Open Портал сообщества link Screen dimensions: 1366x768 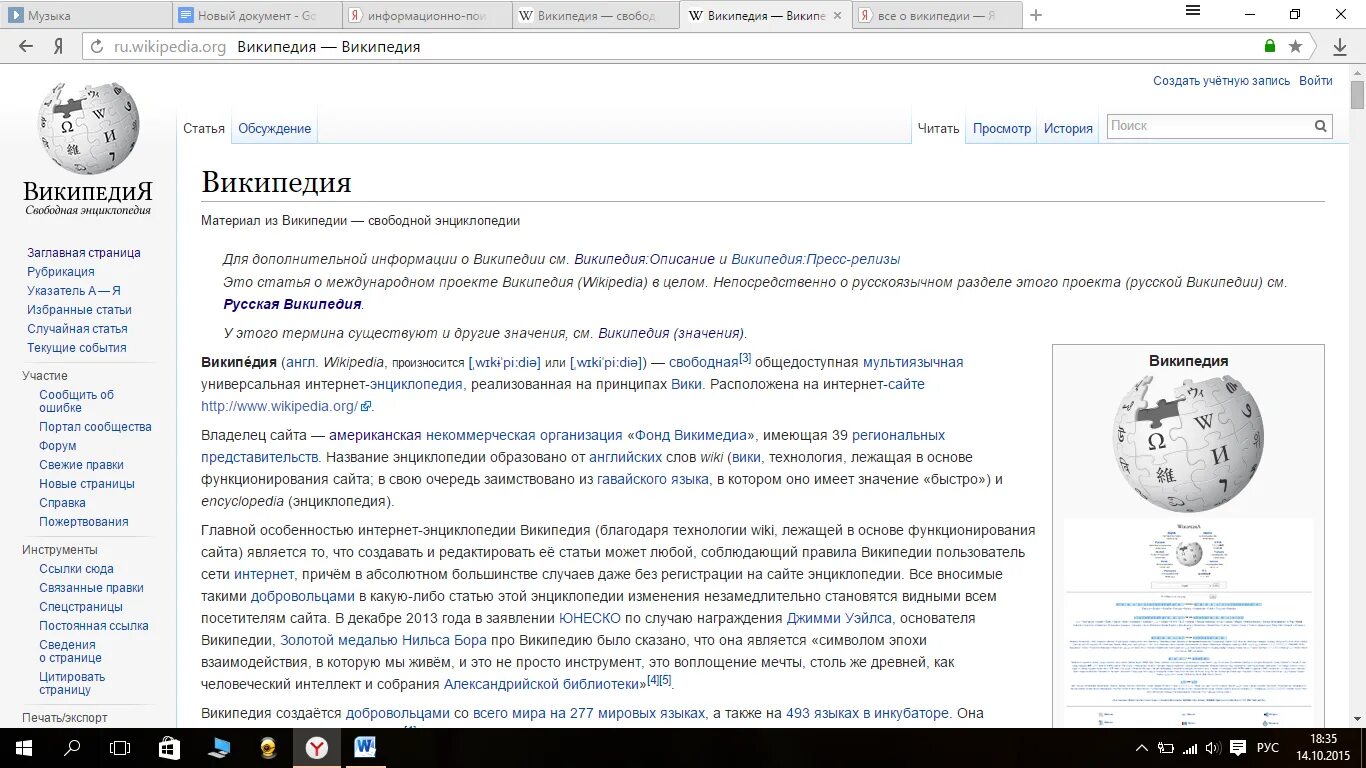coord(95,427)
